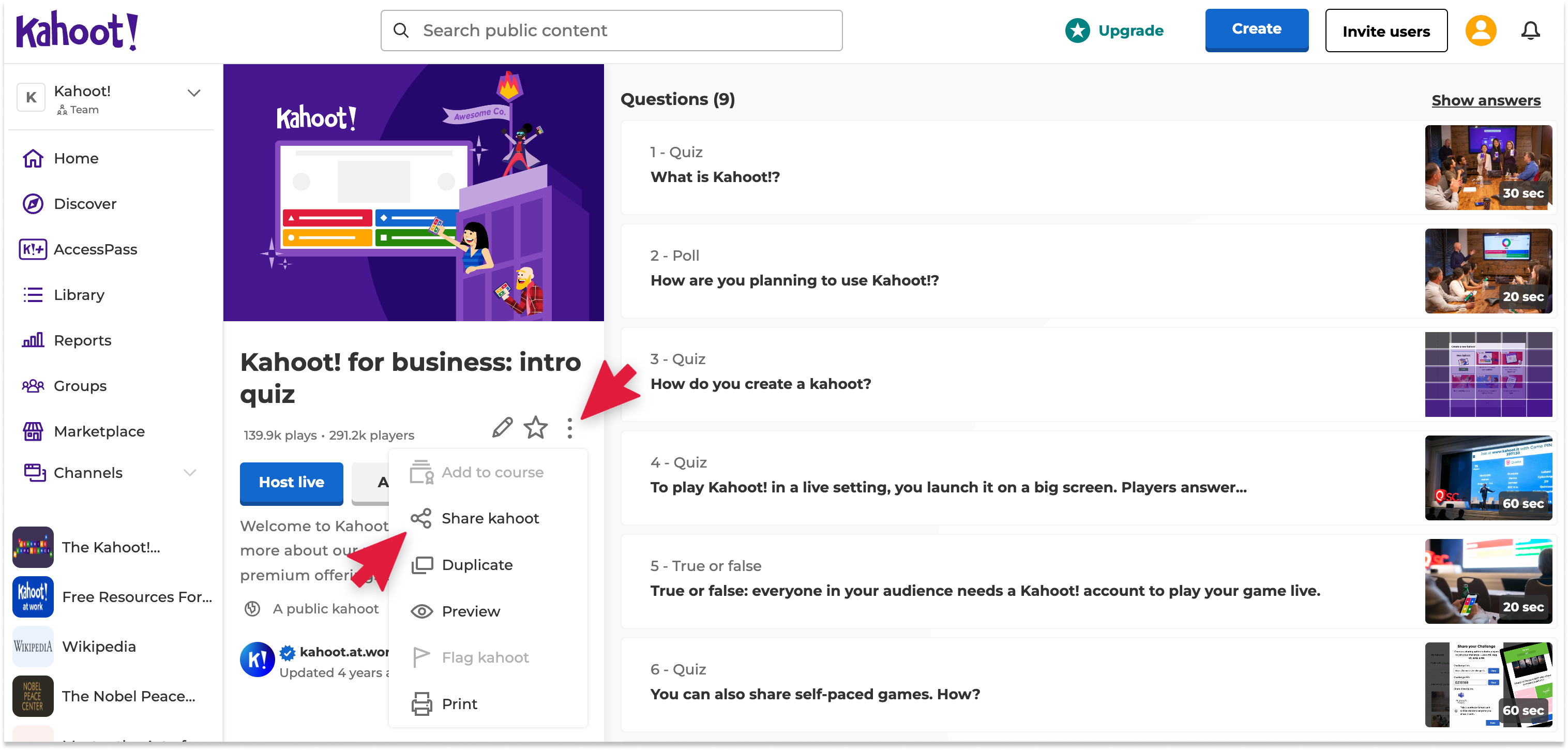The height and width of the screenshot is (750, 1568).
Task: Open Library list icon
Action: point(33,295)
